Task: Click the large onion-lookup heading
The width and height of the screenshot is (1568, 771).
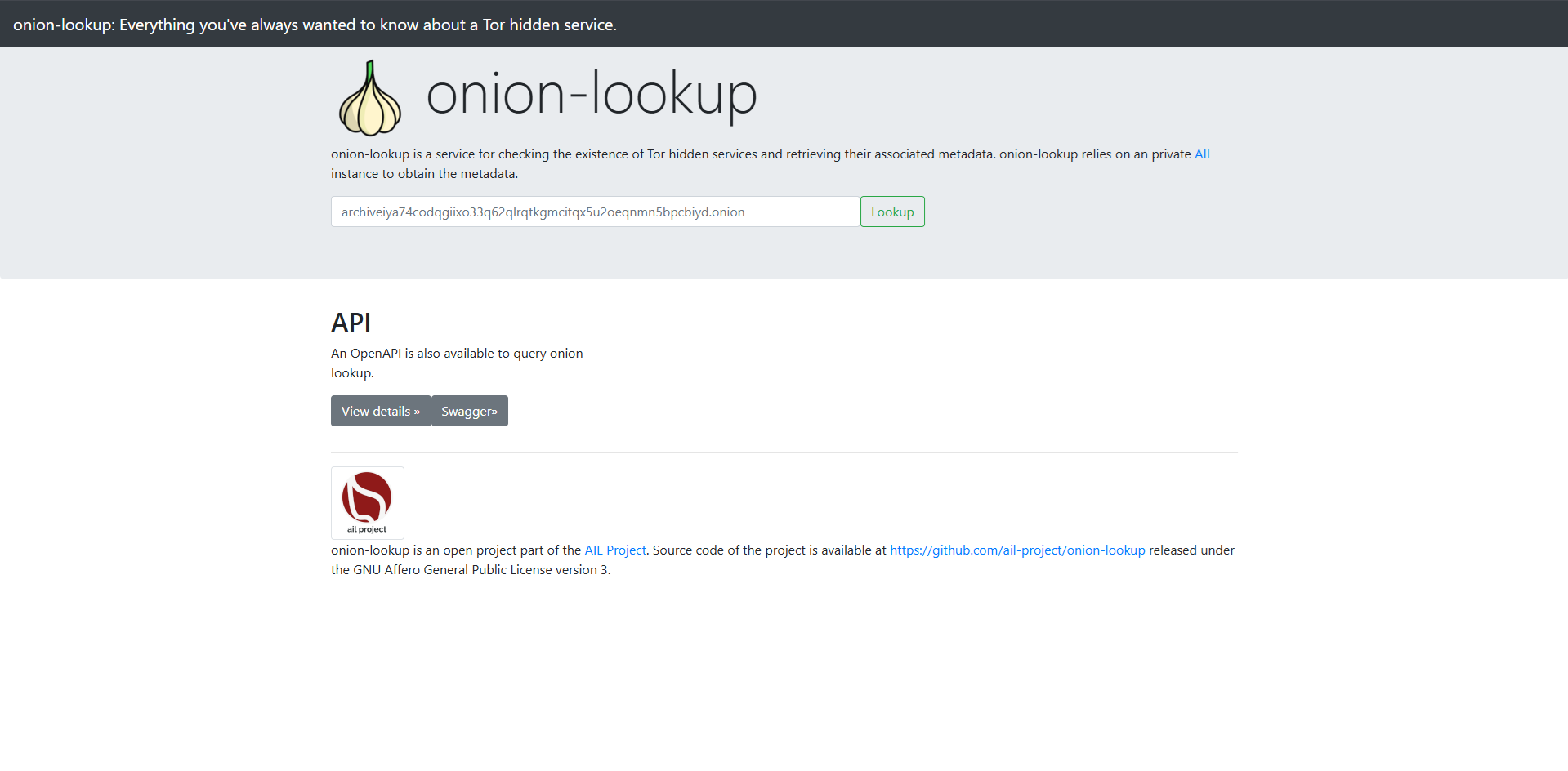Action: point(592,94)
